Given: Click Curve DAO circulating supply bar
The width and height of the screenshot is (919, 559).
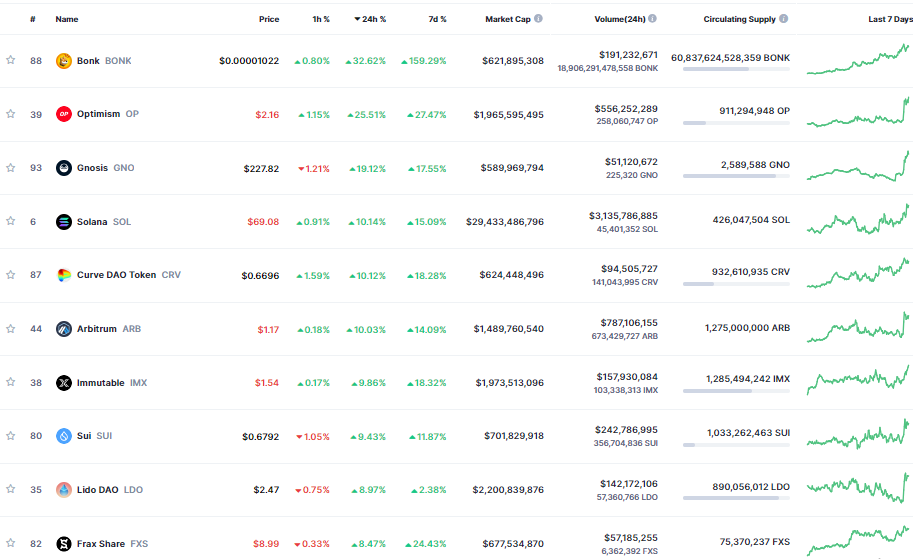Looking at the screenshot, I should click(736, 284).
